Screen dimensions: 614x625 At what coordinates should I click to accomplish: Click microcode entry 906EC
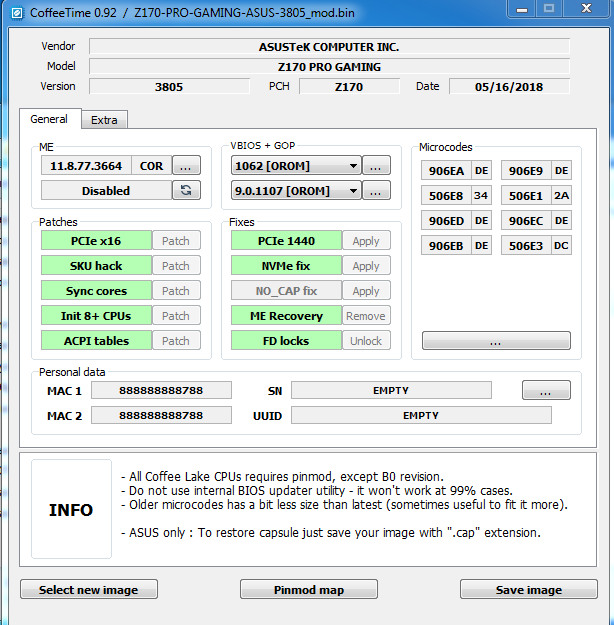click(x=526, y=220)
